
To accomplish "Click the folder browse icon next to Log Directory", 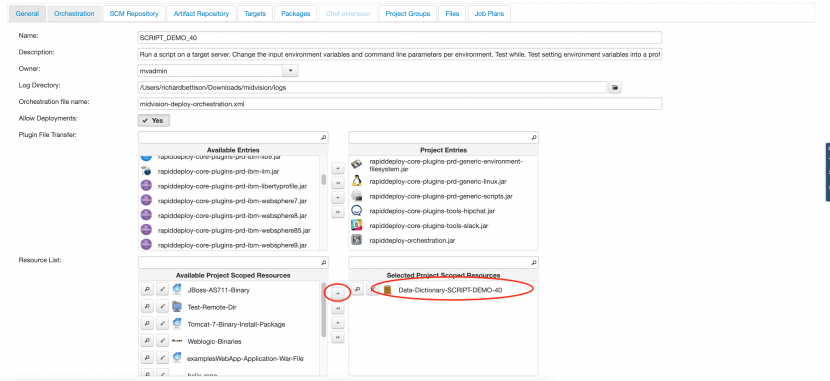I will [x=615, y=87].
